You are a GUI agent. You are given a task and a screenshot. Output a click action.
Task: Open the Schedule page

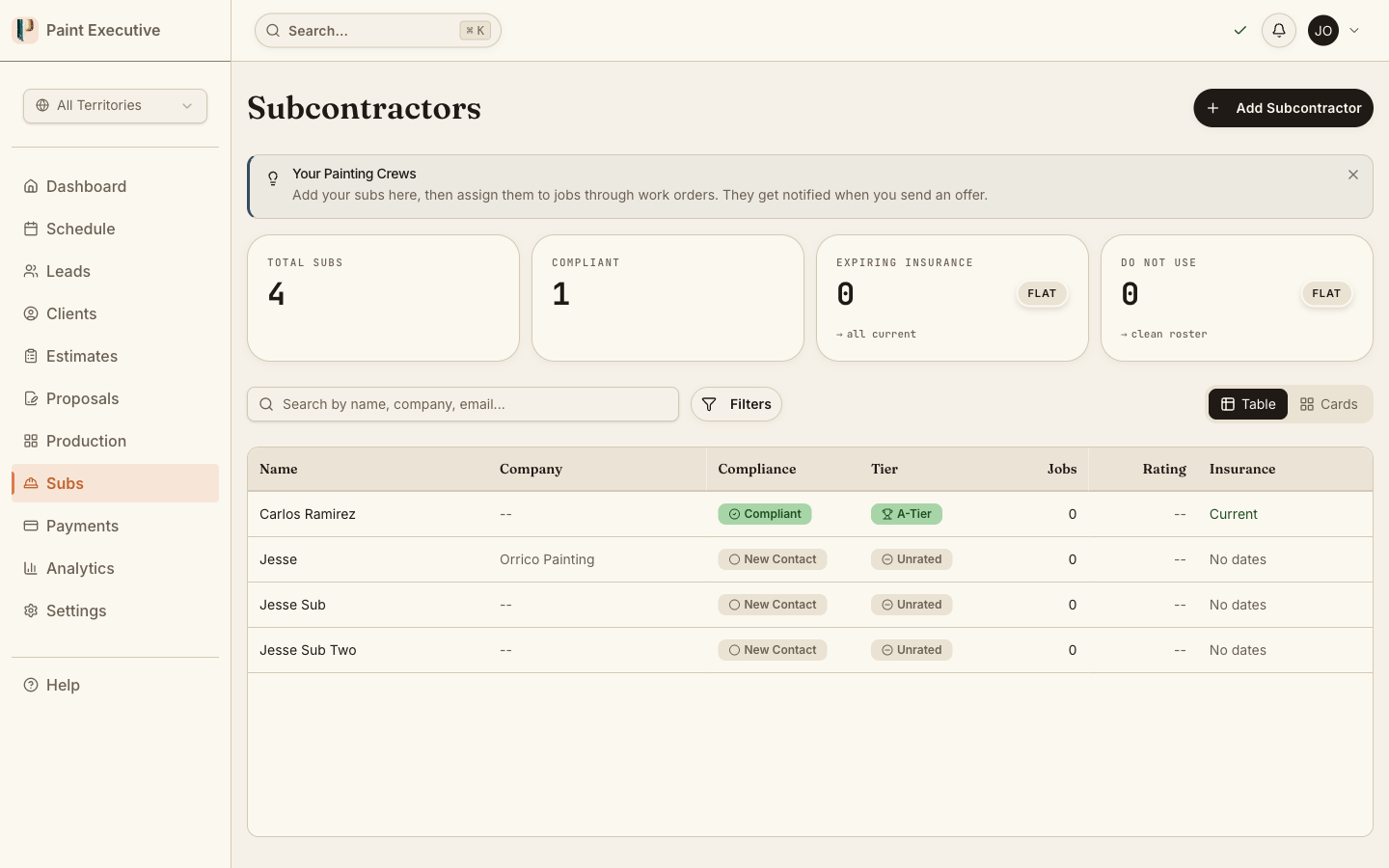click(115, 229)
